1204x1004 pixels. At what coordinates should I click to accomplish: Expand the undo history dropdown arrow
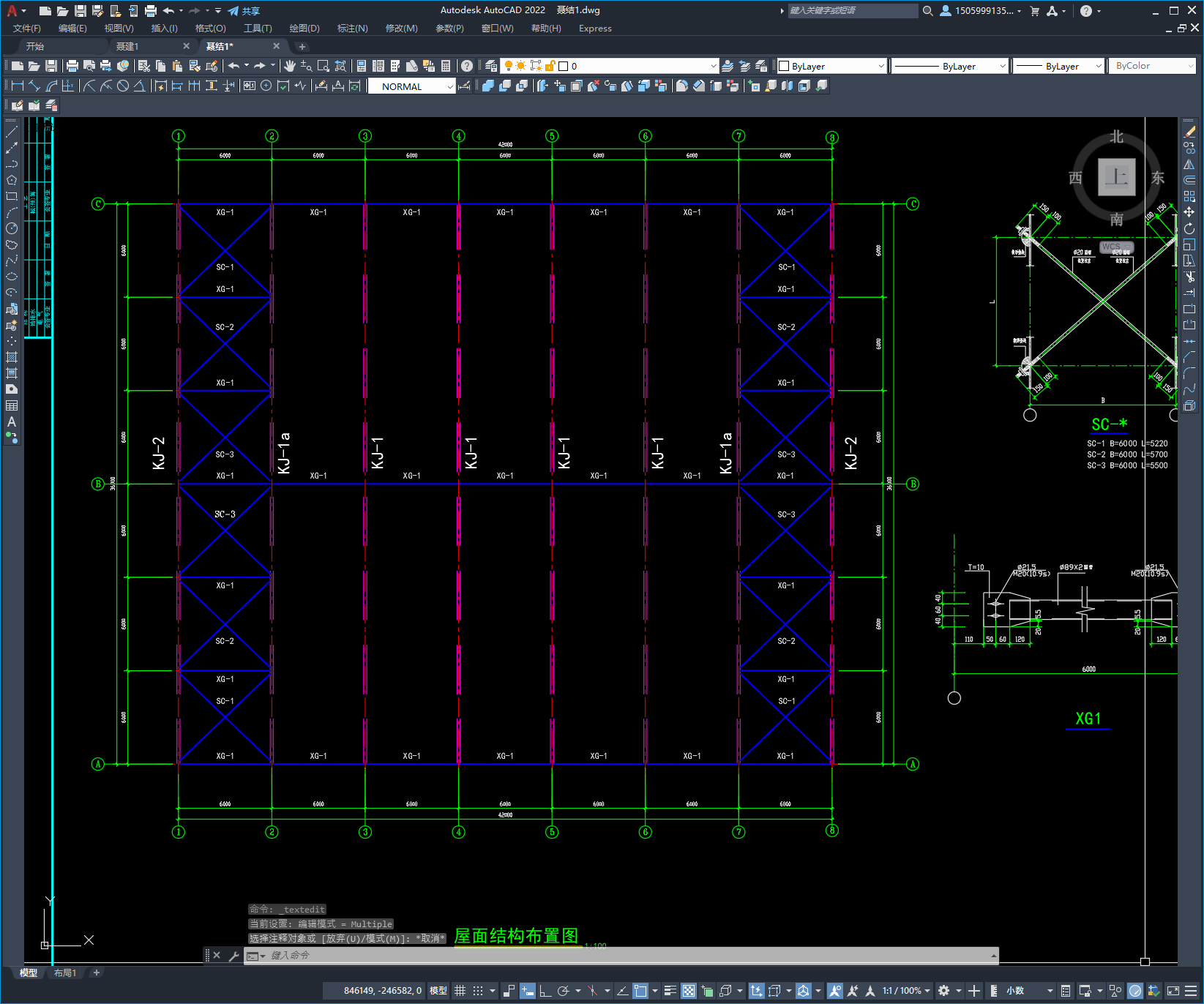247,66
